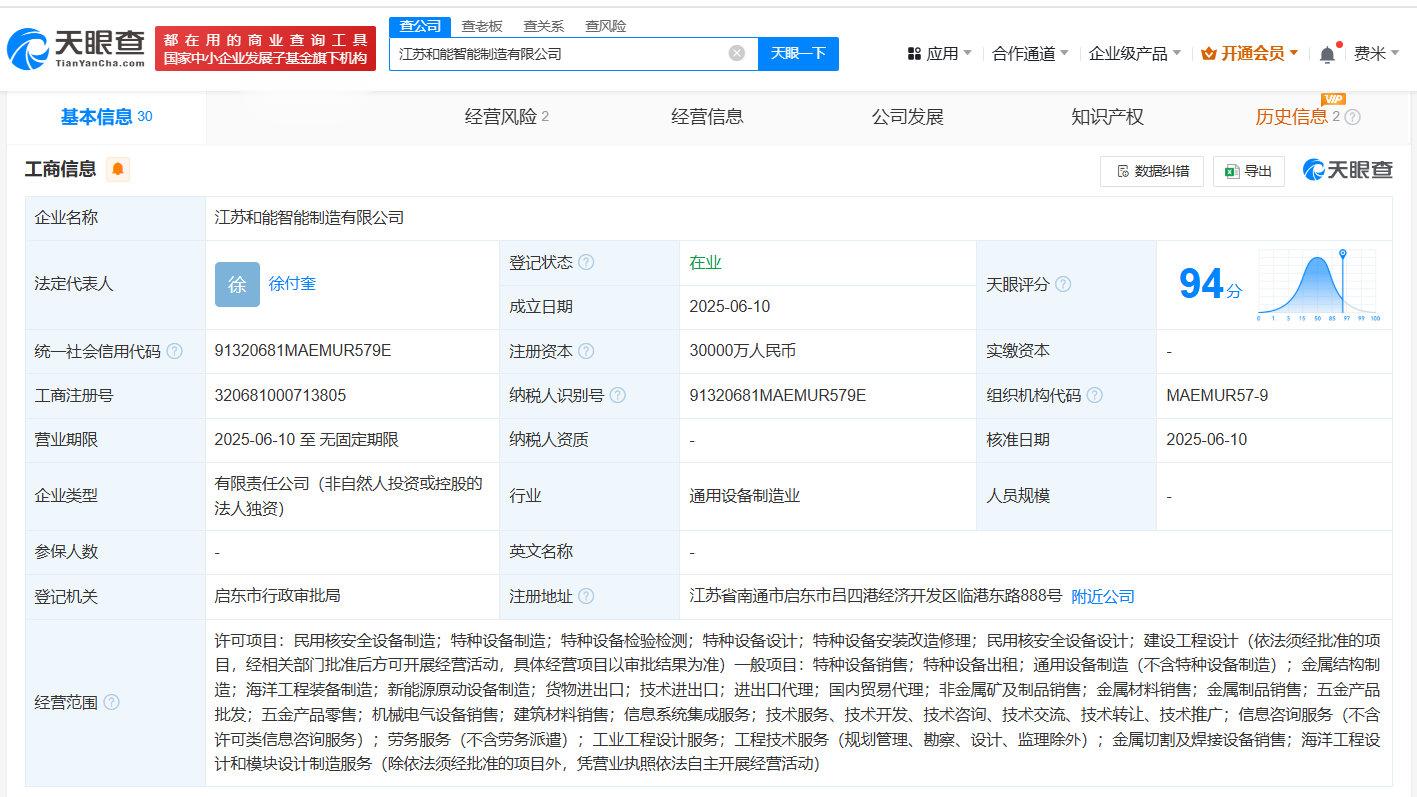Viewport: 1417px width, 797px height.
Task: Open the 合作通道 dropdown
Action: [x=1030, y=53]
